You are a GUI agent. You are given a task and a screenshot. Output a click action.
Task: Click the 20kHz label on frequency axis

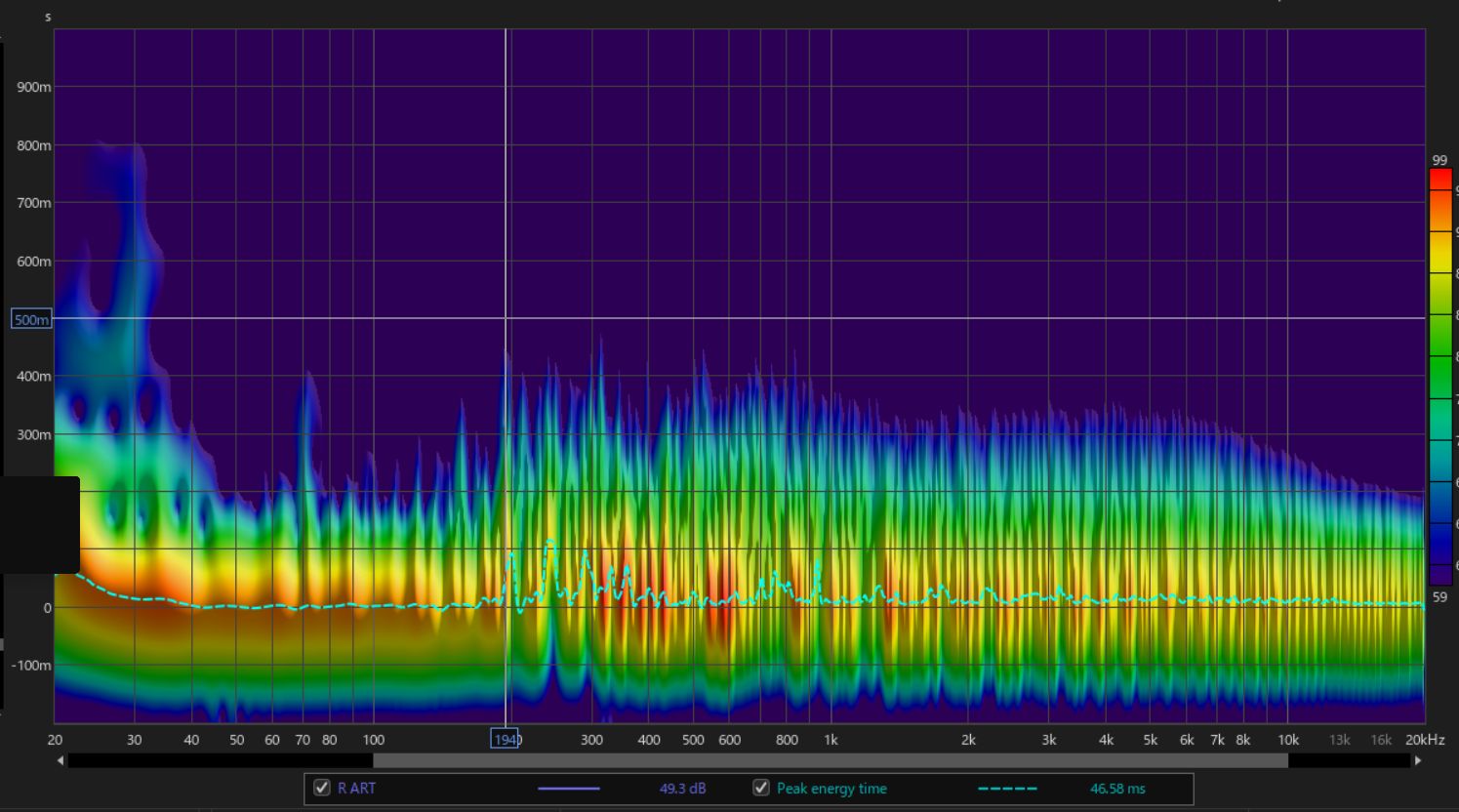click(x=1425, y=740)
